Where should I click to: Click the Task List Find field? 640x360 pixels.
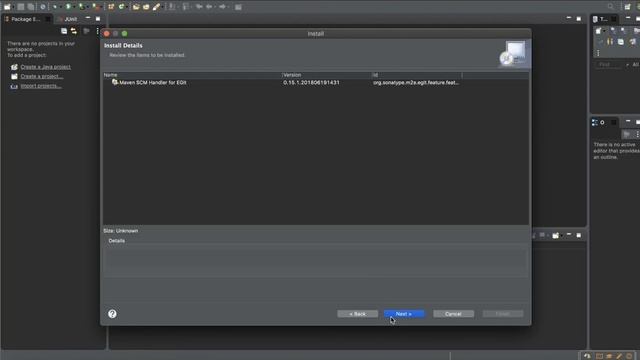609,64
